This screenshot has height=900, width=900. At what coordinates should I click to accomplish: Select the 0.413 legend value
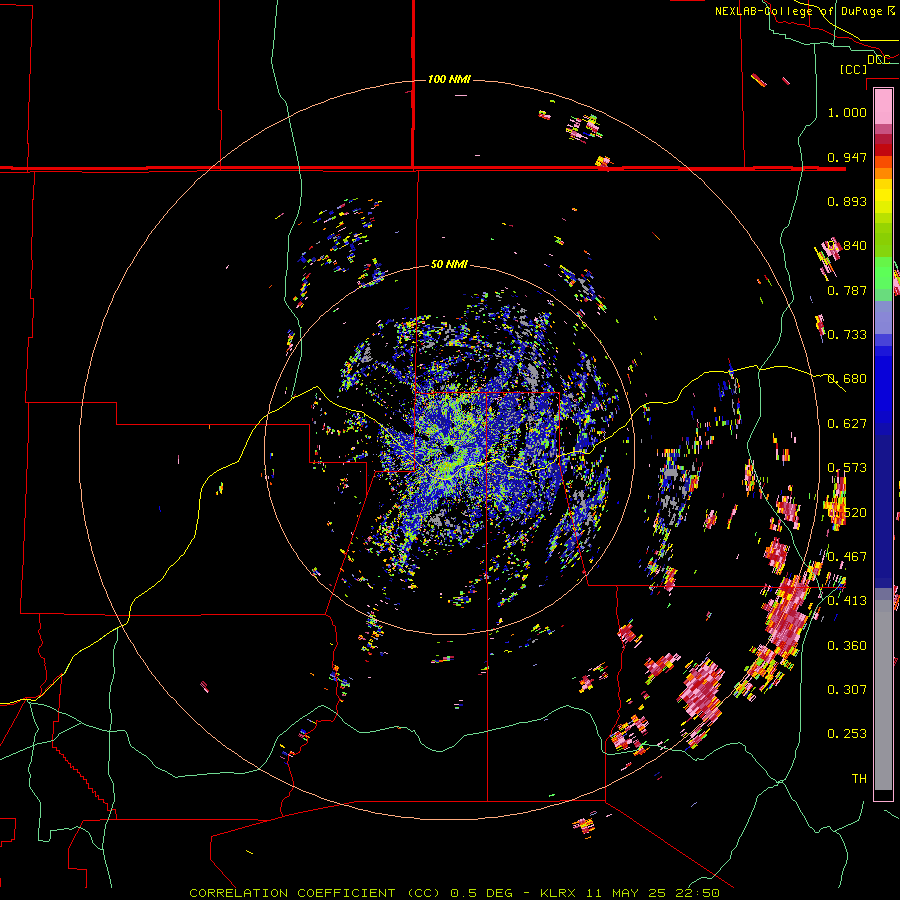tap(847, 601)
